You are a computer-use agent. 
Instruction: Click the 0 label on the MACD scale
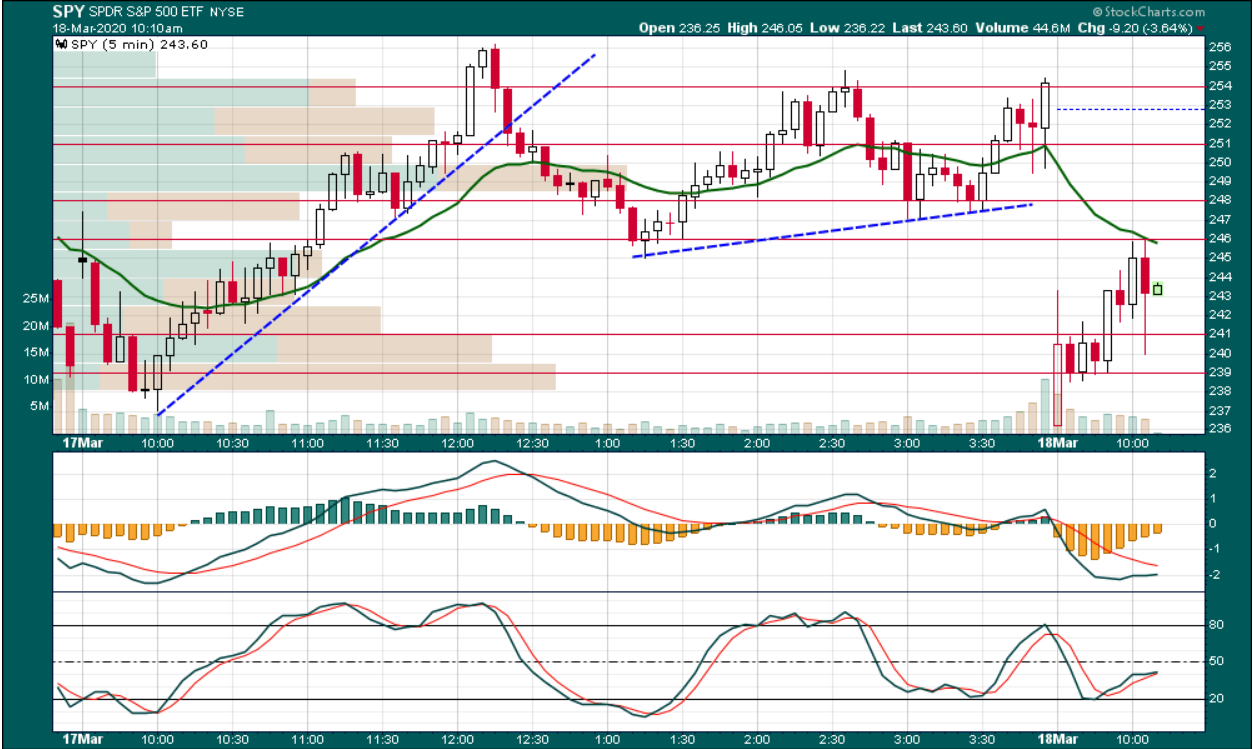pyautogui.click(x=1212, y=523)
